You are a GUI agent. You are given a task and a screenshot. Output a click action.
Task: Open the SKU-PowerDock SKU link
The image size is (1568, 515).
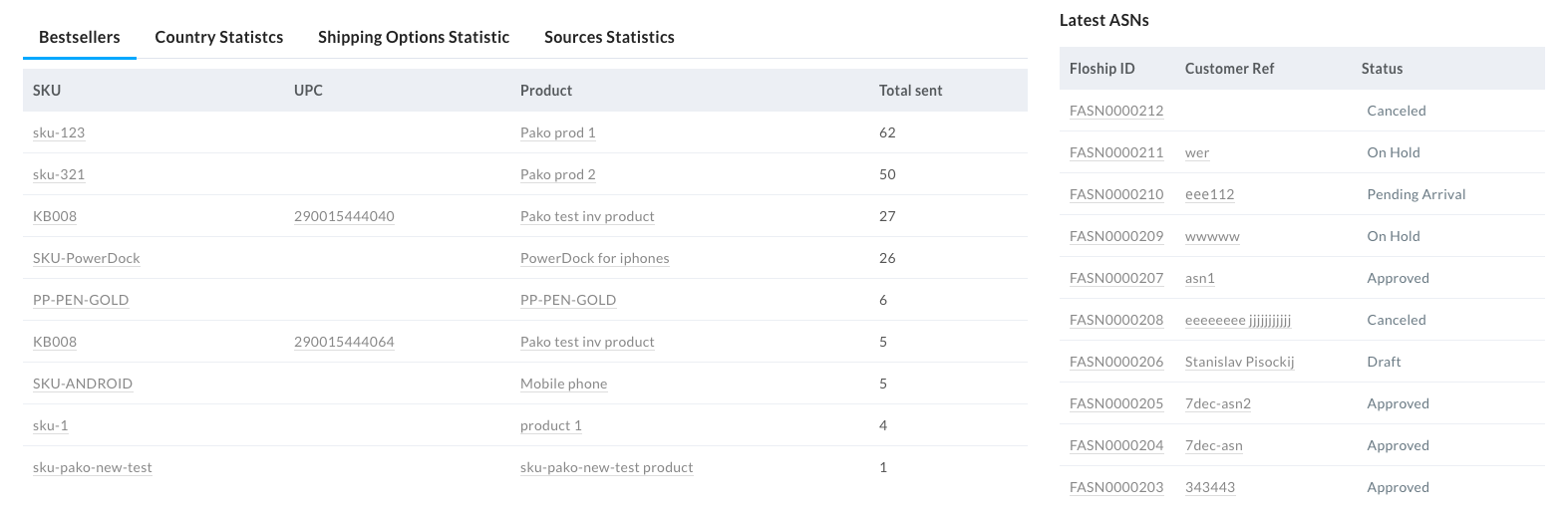87,258
